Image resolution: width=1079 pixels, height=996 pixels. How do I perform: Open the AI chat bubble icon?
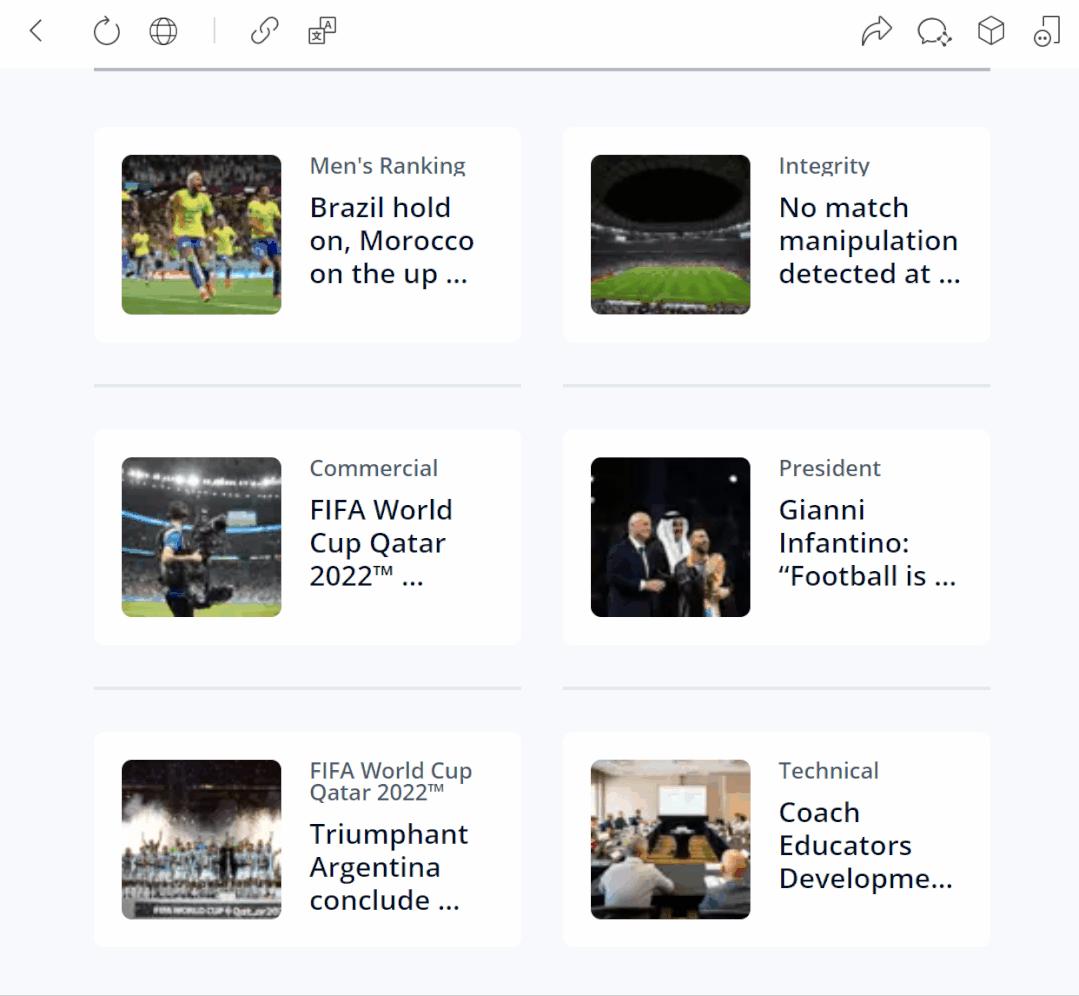pyautogui.click(x=934, y=32)
